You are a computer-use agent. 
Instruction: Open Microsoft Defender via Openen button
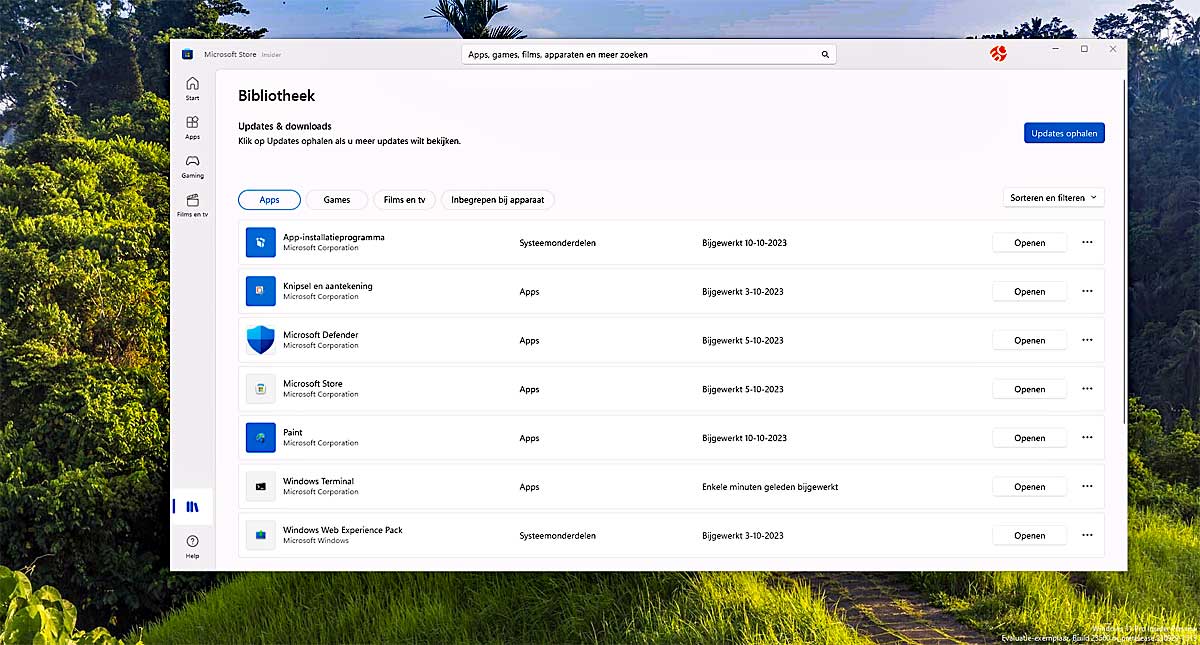(1029, 341)
